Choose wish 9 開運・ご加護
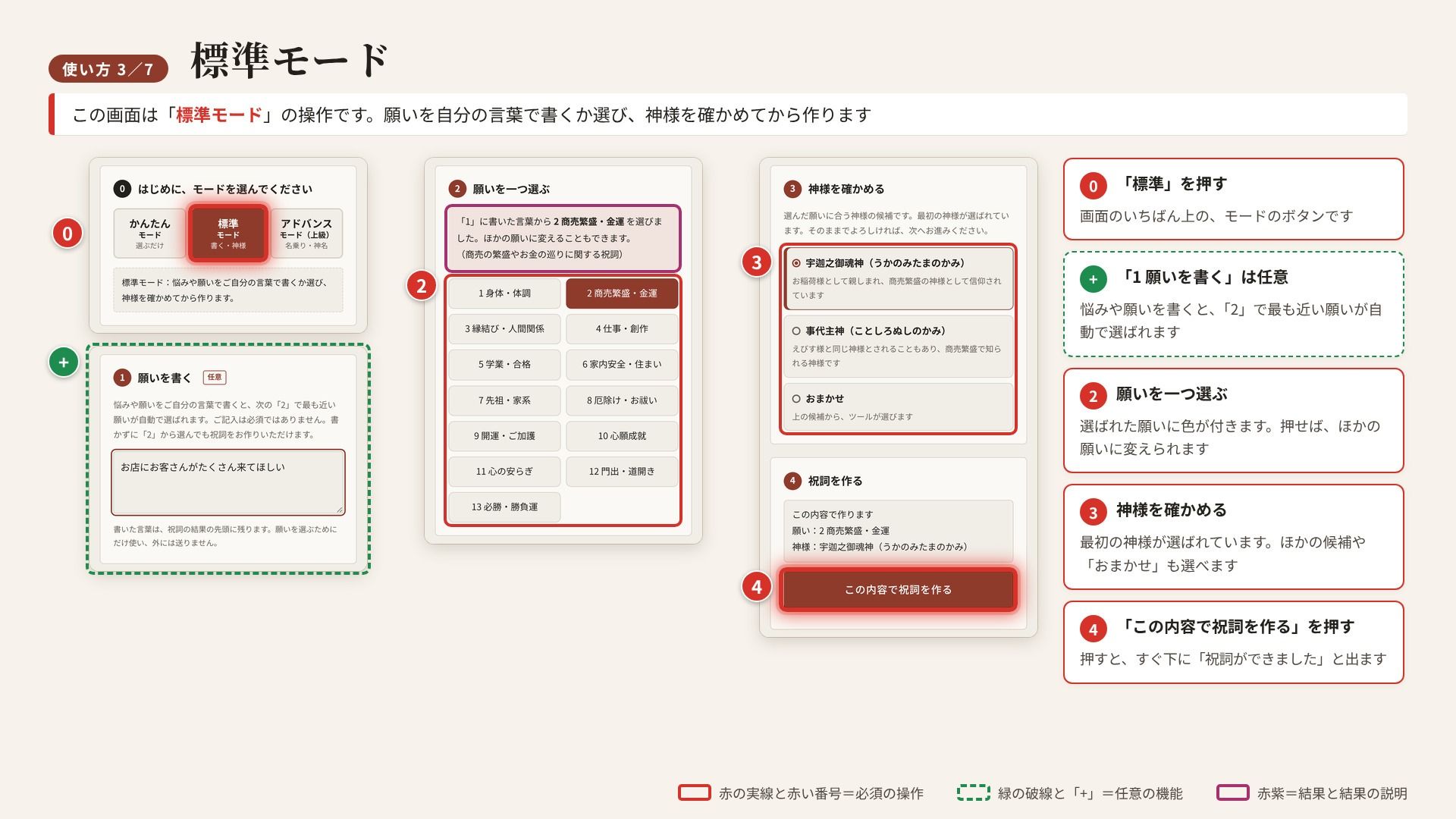The image size is (1456, 819). [504, 436]
